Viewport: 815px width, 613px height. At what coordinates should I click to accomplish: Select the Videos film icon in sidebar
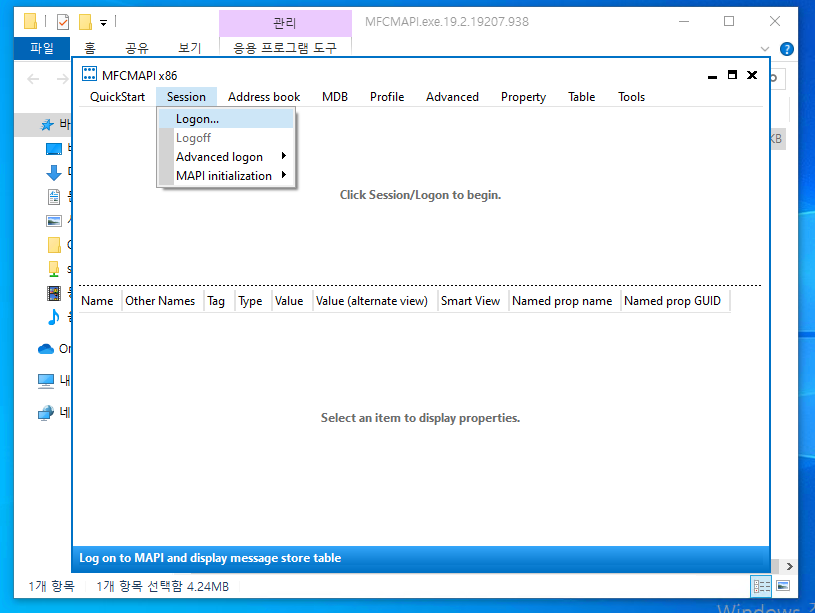pos(54,293)
